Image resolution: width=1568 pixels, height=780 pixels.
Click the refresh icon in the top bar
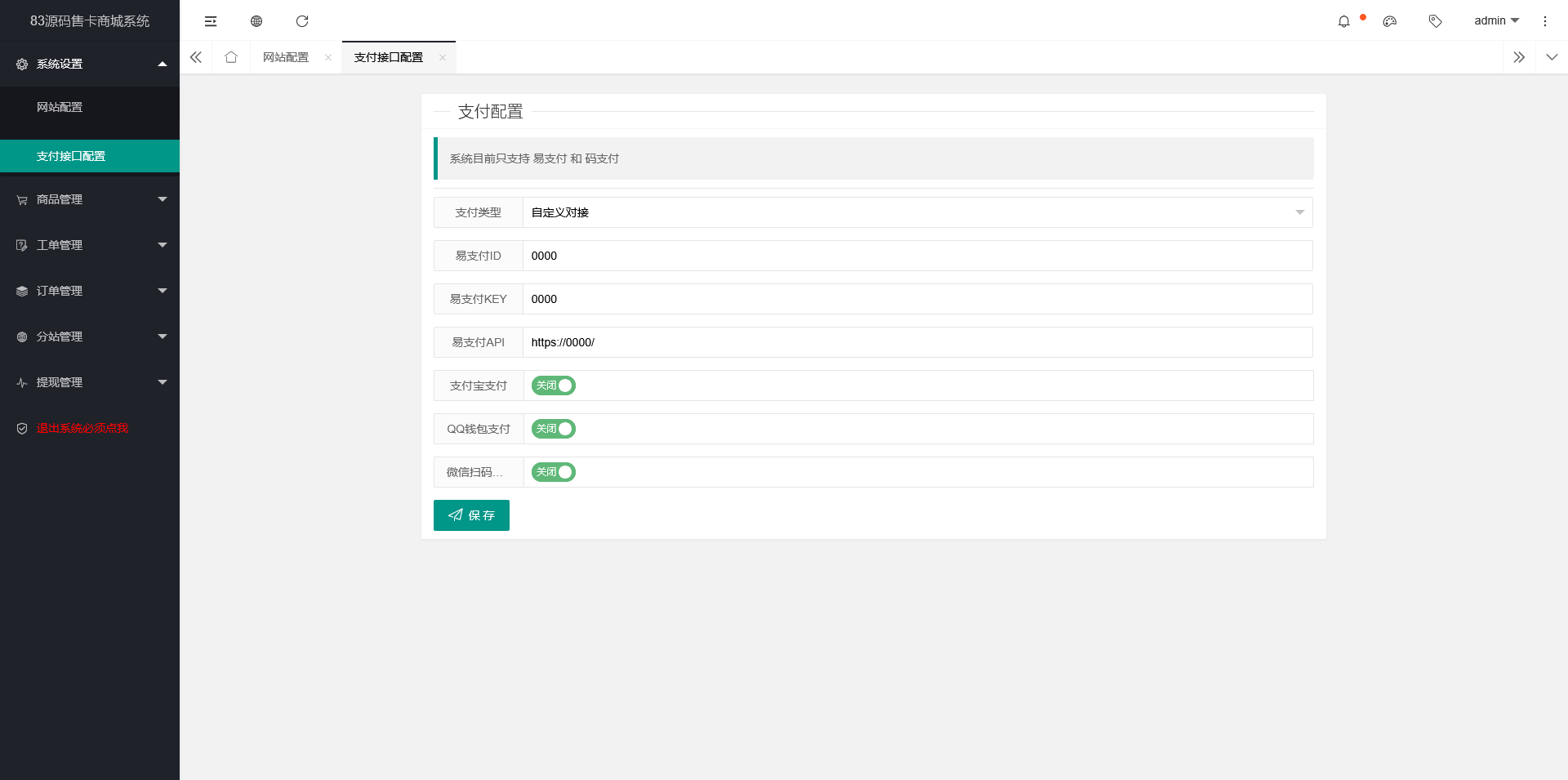[302, 21]
